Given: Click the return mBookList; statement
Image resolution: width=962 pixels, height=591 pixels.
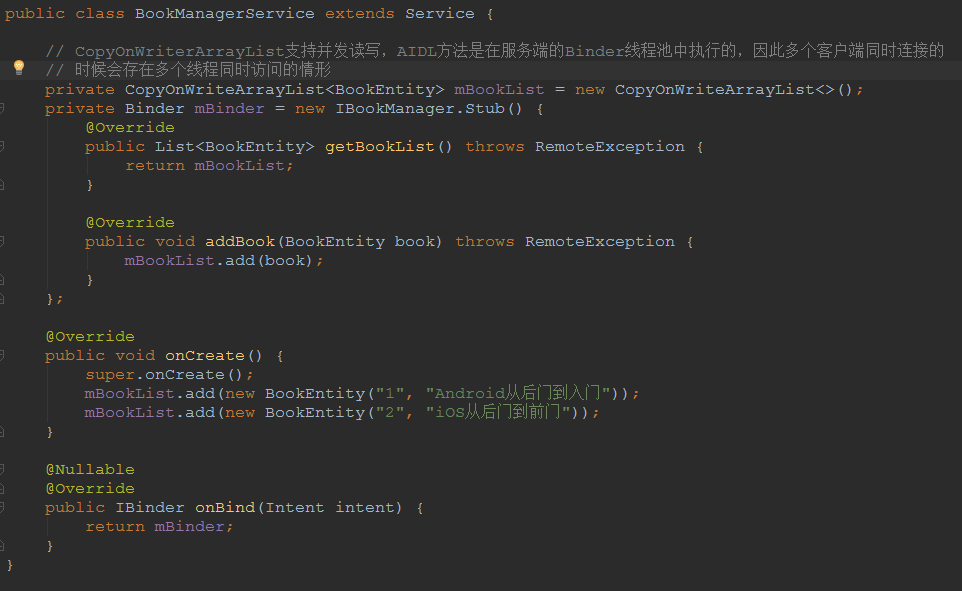Looking at the screenshot, I should click(210, 166).
